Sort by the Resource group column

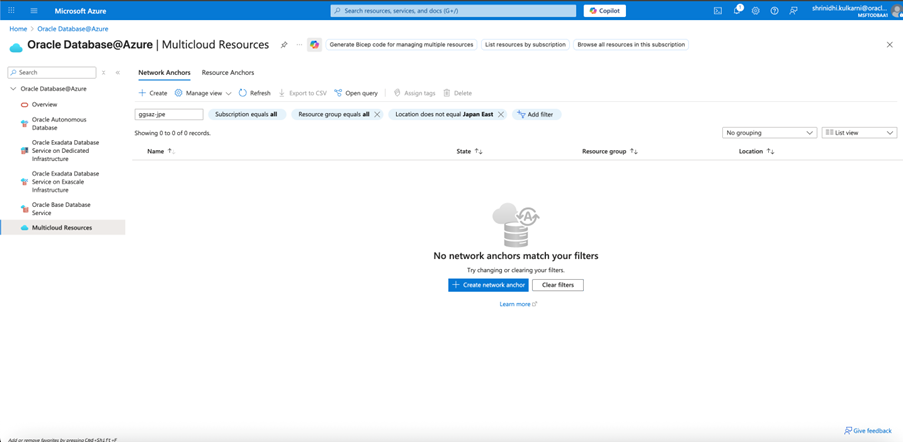(x=610, y=151)
